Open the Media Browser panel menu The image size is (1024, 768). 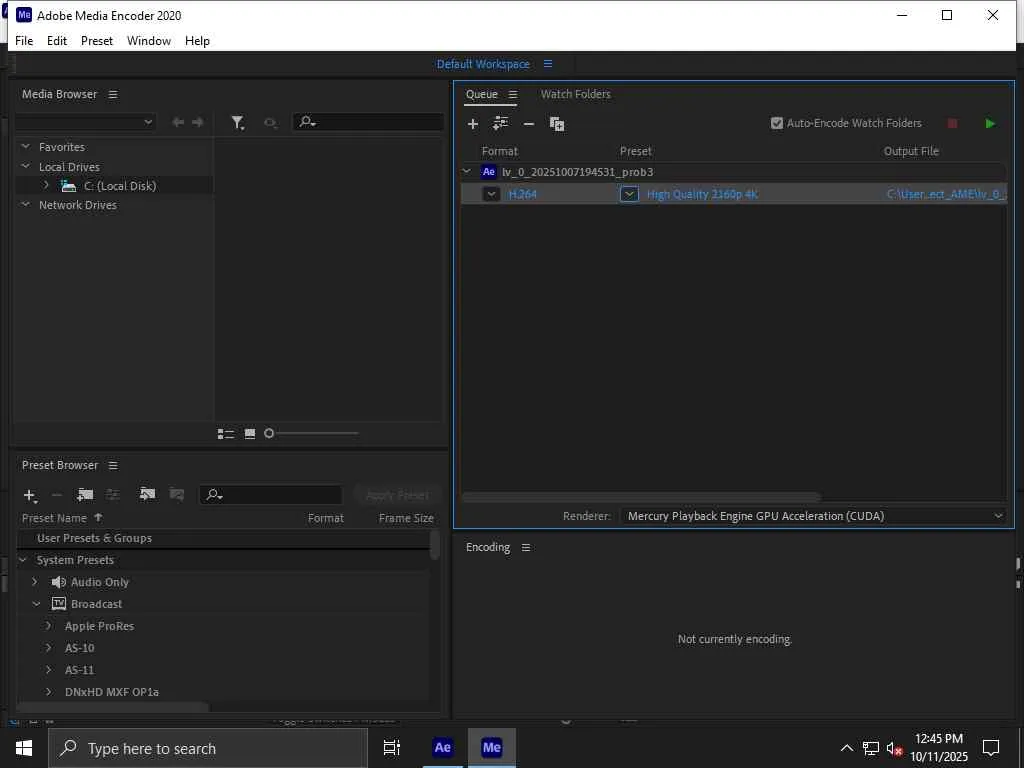113,95
